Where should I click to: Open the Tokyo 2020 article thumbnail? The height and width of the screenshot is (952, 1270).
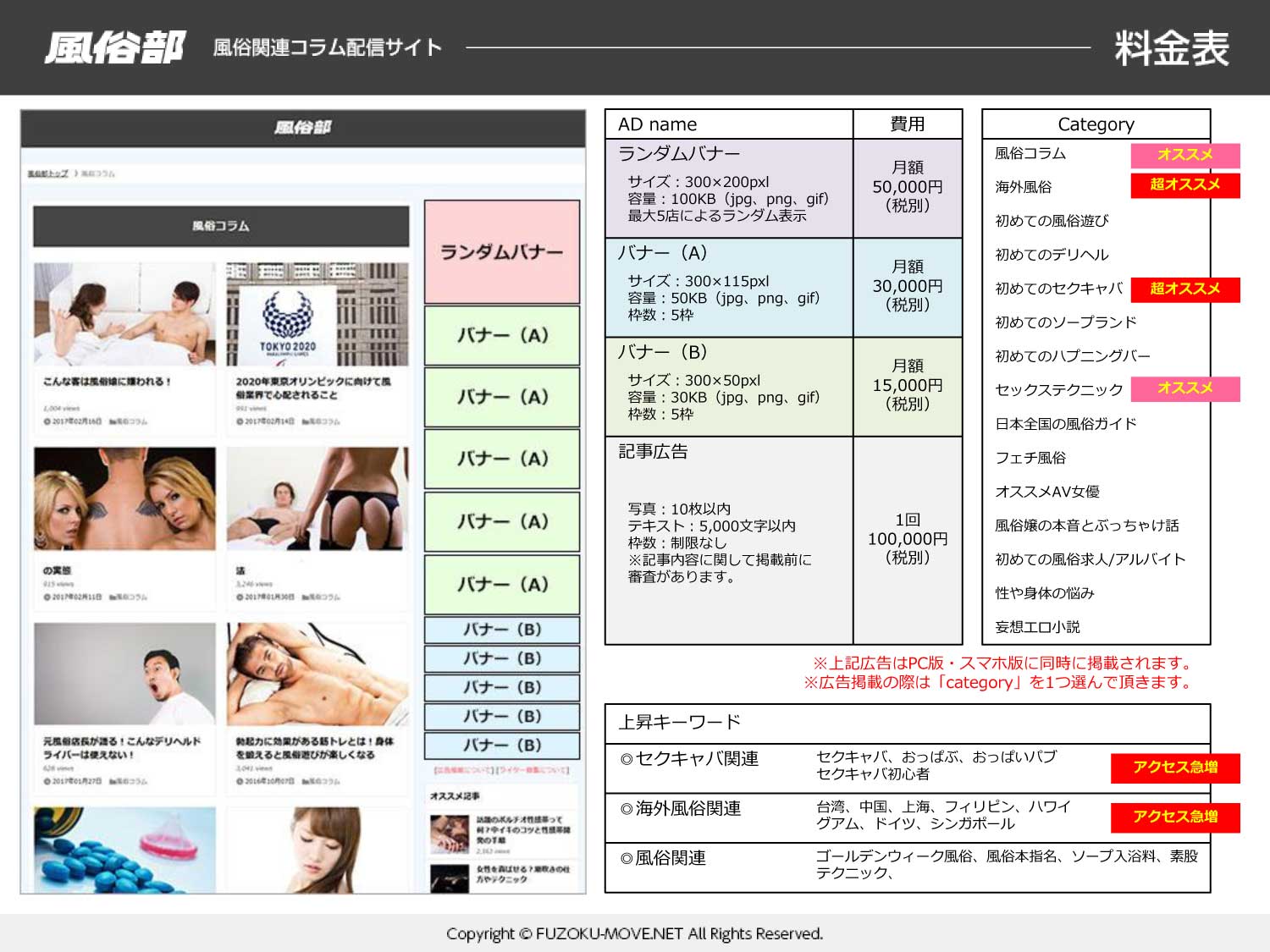pos(317,313)
